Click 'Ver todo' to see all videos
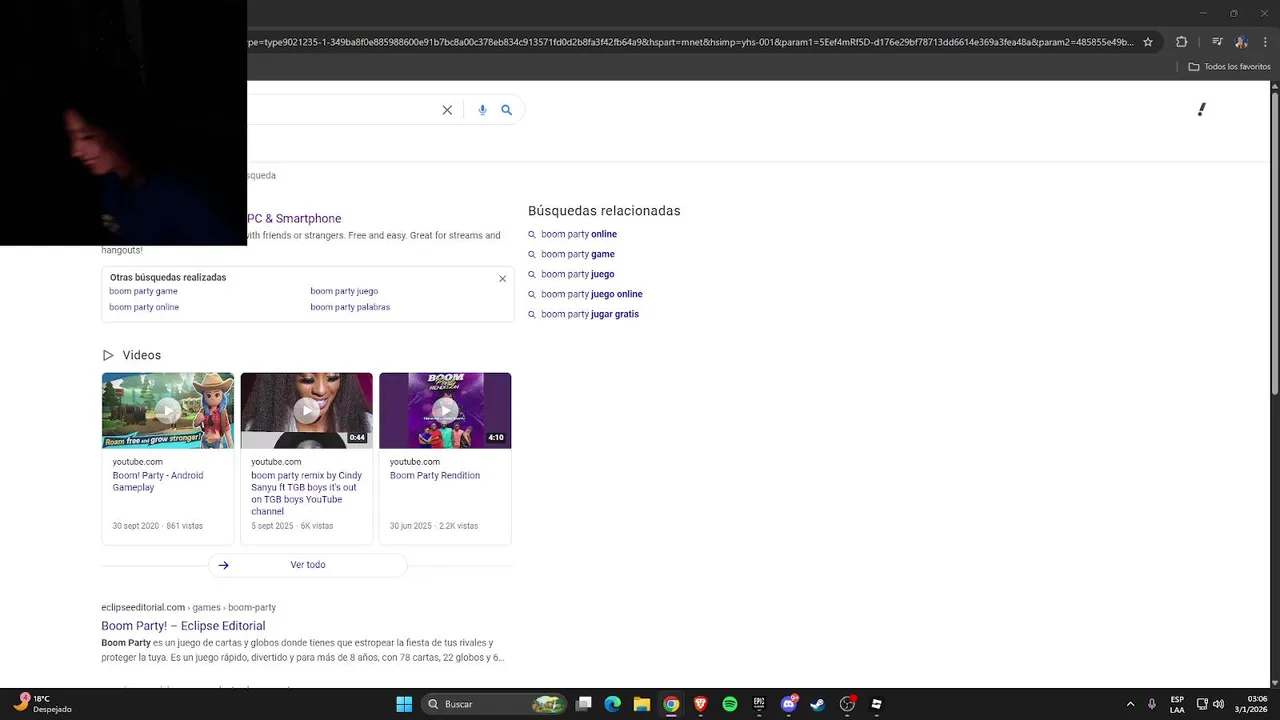 (308, 565)
